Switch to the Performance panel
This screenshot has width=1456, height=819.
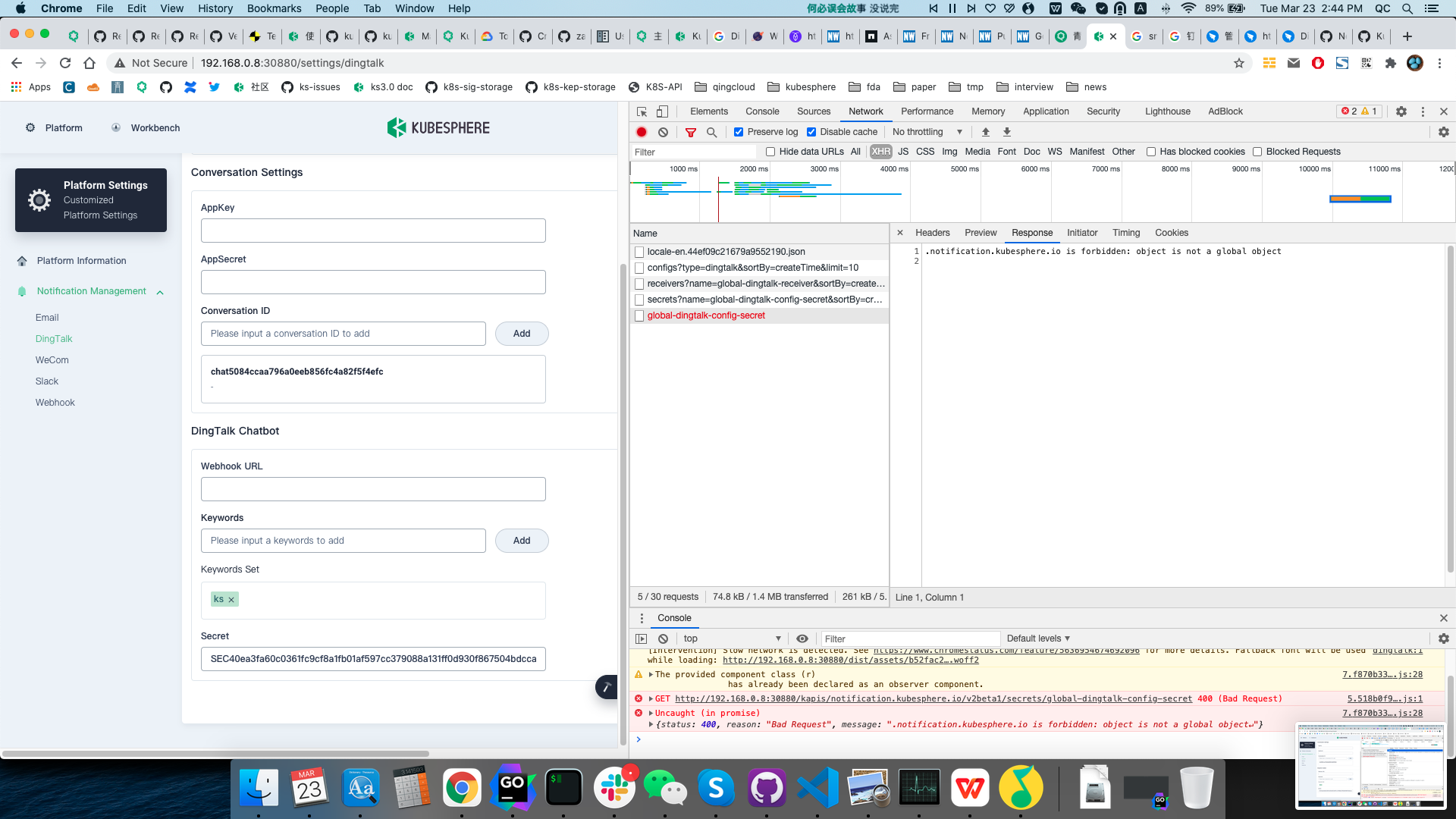tap(927, 111)
